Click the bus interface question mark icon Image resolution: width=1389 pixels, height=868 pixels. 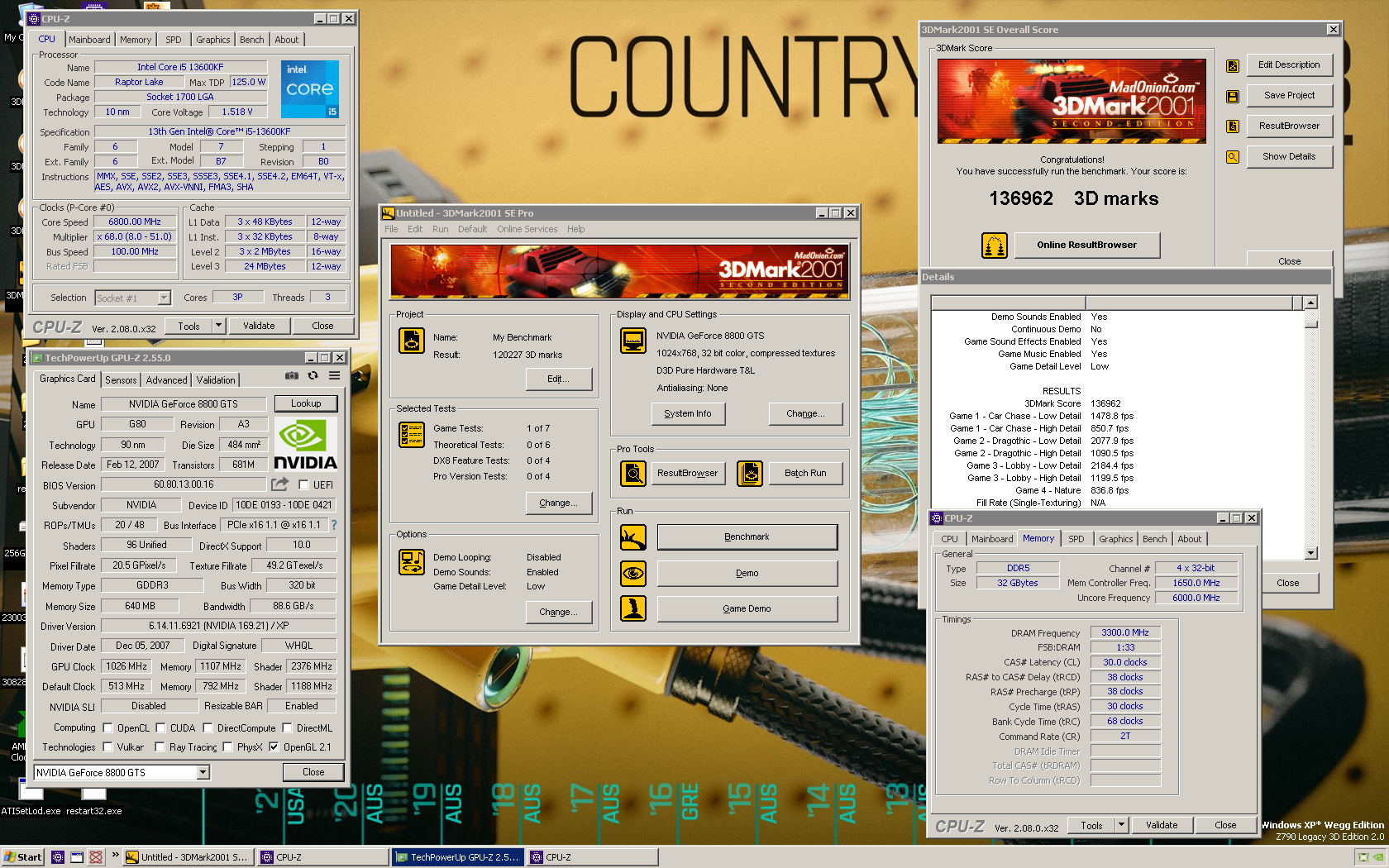(334, 525)
